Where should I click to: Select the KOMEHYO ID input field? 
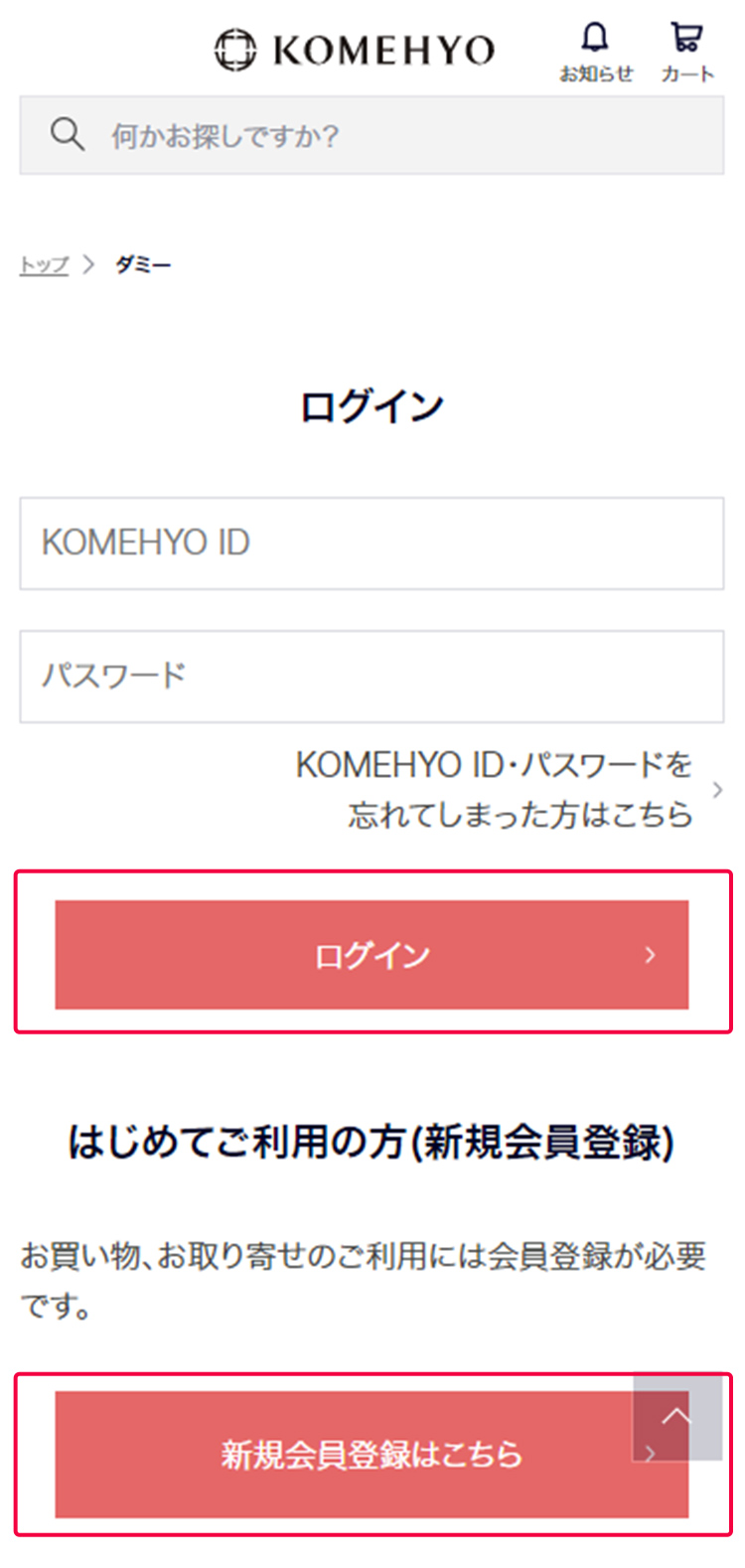click(372, 544)
